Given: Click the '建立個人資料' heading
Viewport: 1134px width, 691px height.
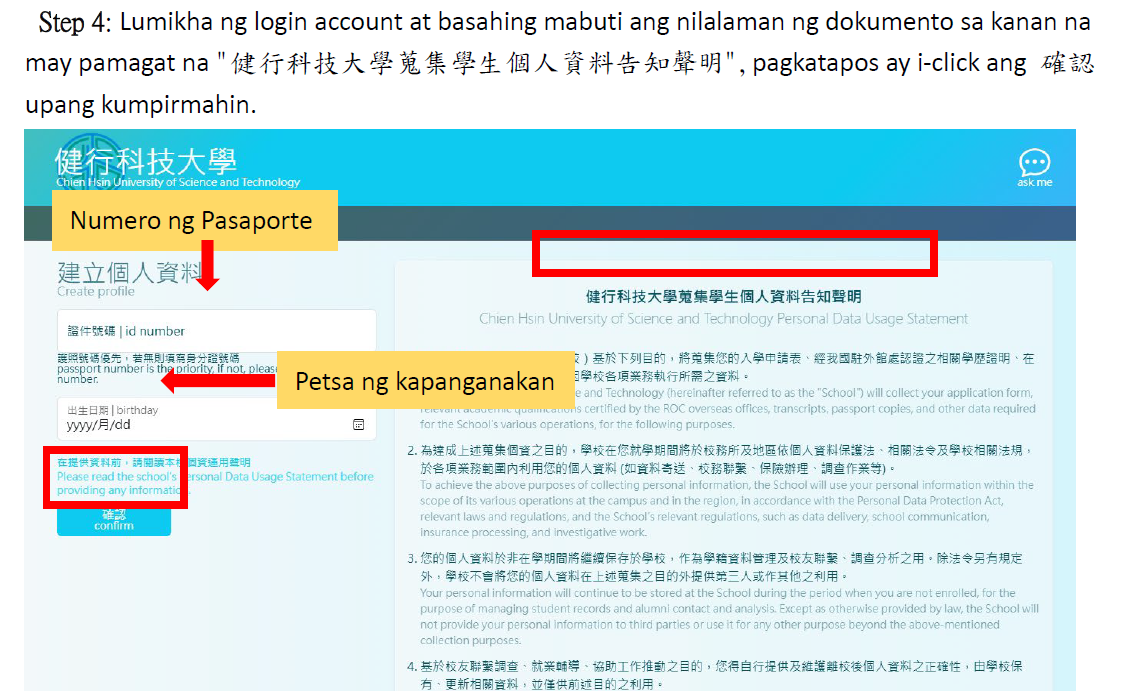Looking at the screenshot, I should click(130, 272).
